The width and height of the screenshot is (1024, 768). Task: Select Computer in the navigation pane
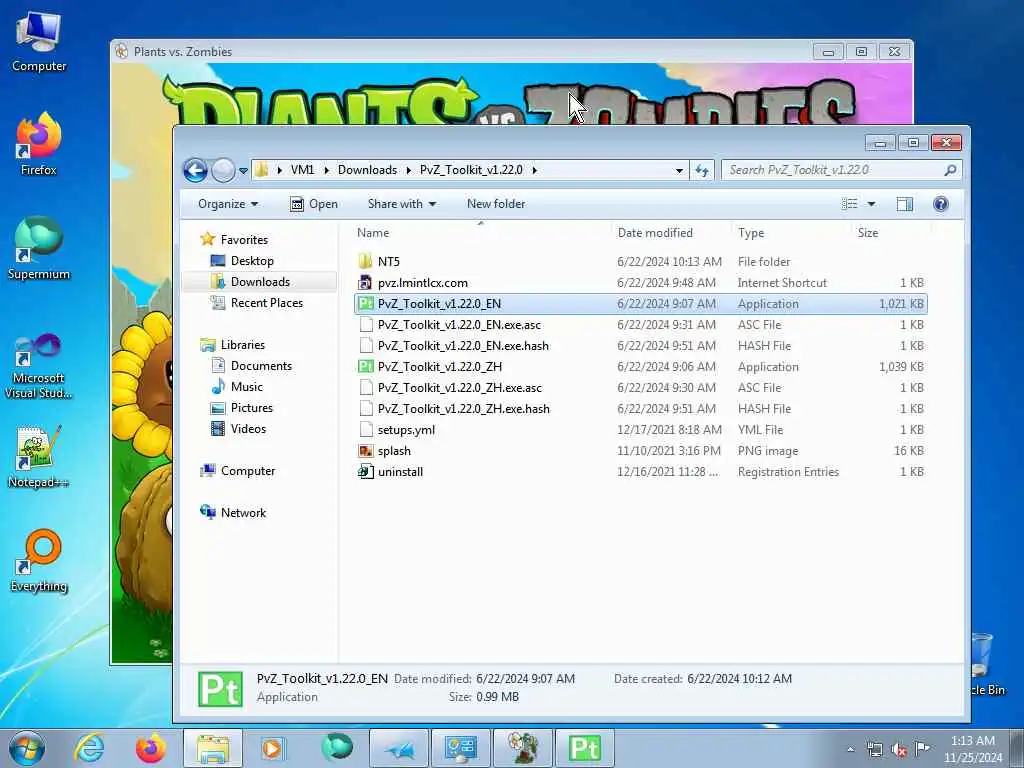pos(248,471)
